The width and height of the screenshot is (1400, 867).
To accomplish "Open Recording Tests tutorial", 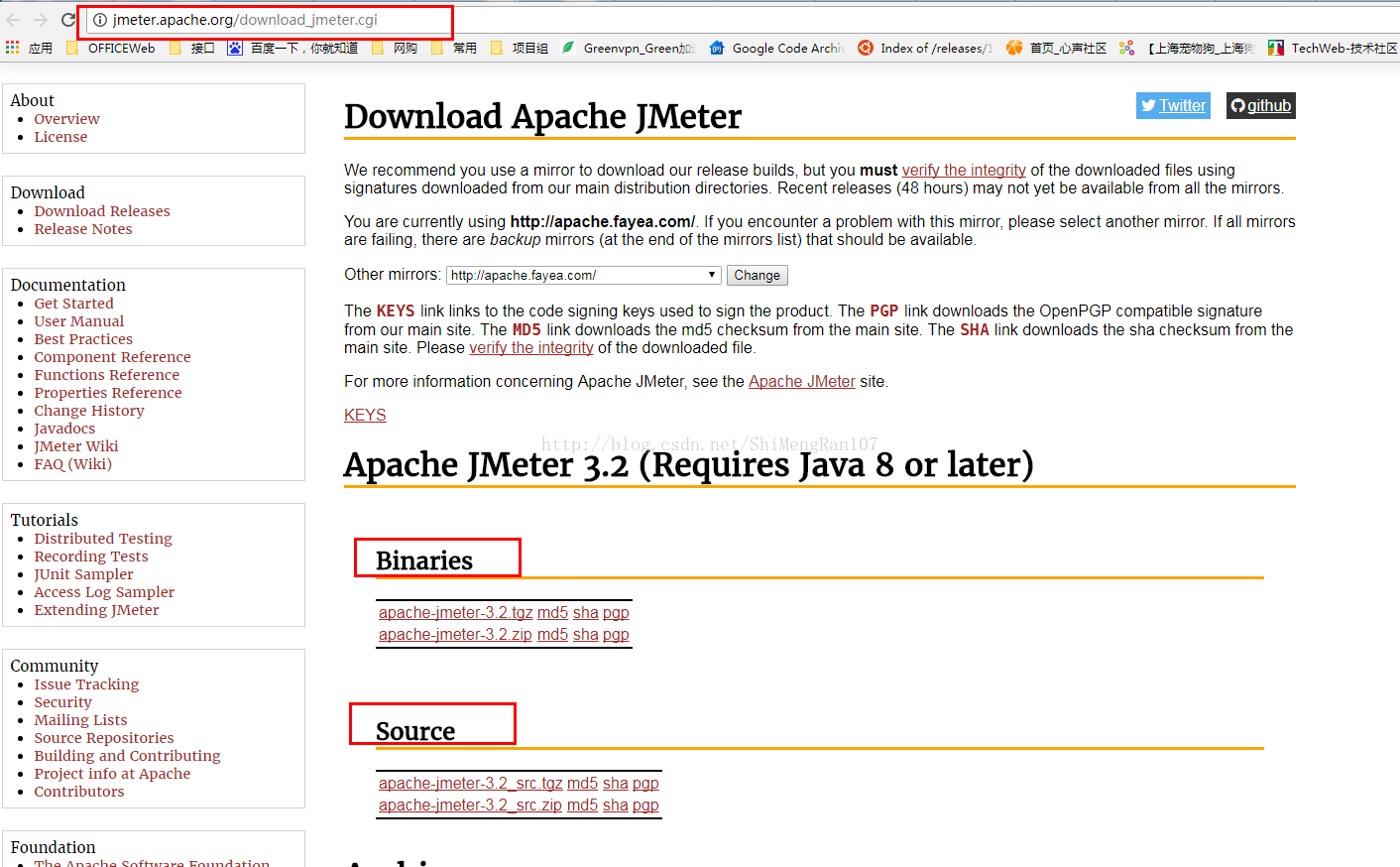I will coord(91,557).
